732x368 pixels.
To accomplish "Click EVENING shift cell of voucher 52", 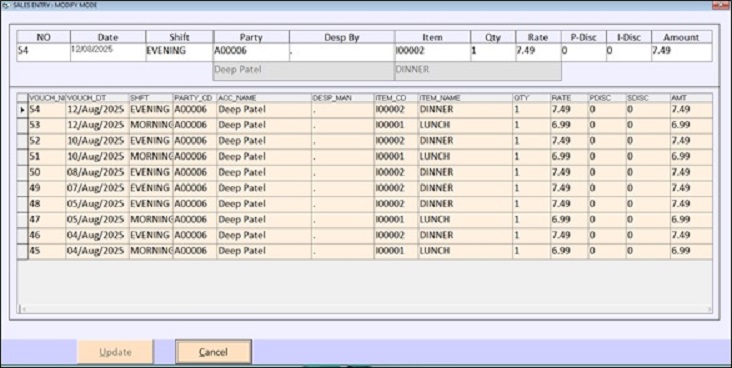I will (151, 141).
